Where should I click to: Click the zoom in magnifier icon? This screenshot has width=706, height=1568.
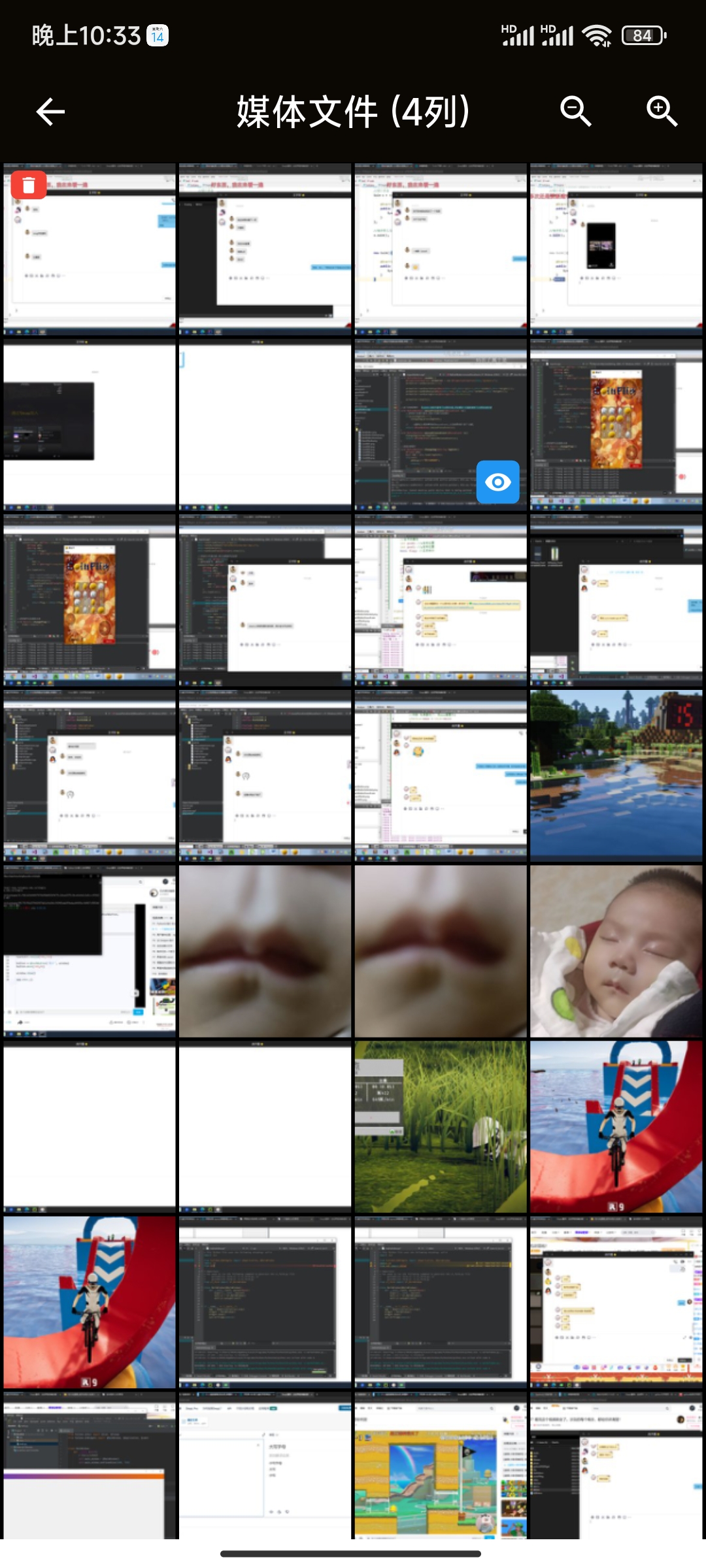pyautogui.click(x=662, y=111)
